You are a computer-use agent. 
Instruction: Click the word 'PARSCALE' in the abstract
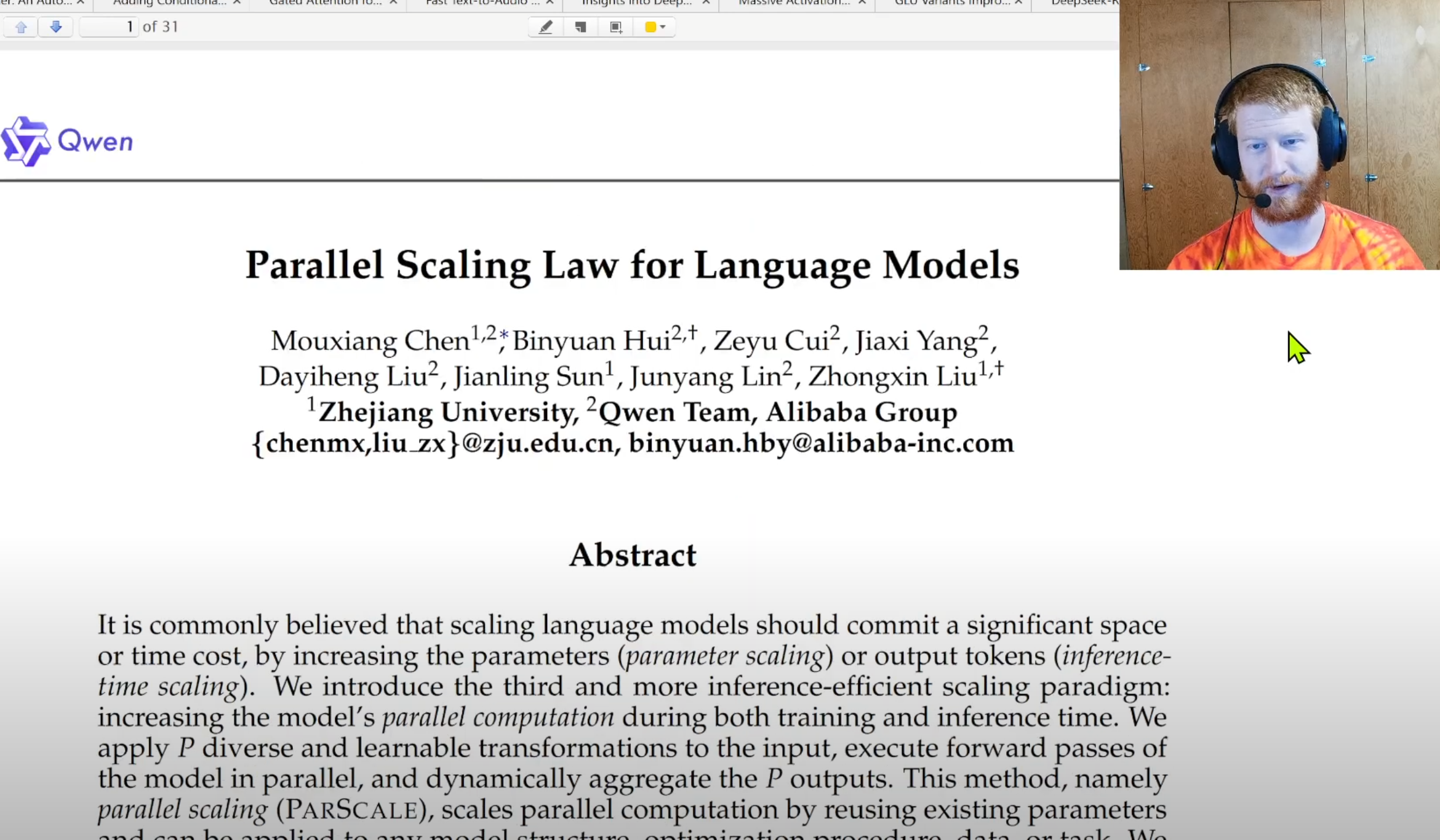[352, 810]
